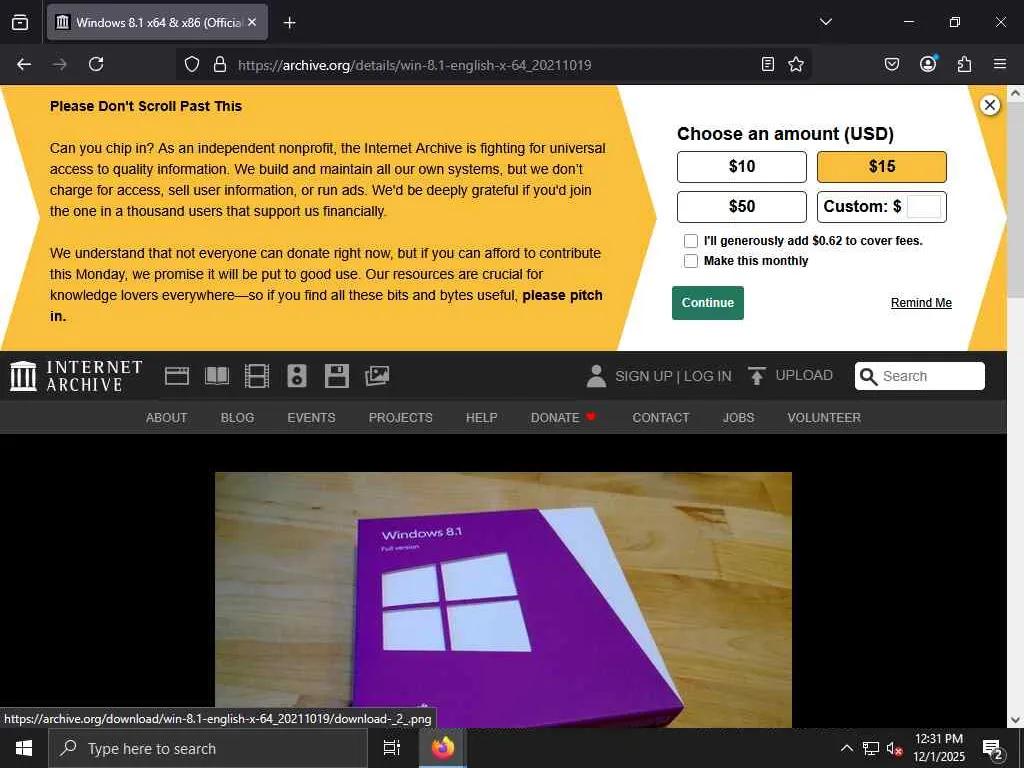The width and height of the screenshot is (1024, 768).
Task: Open the notification center icon
Action: pyautogui.click(x=993, y=749)
